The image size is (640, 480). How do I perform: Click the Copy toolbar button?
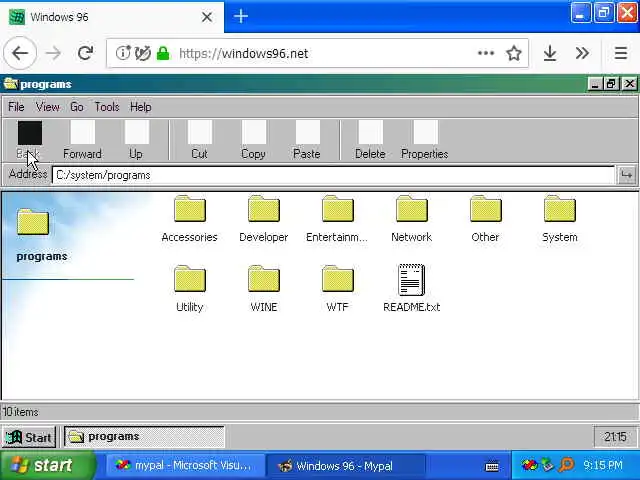(x=253, y=140)
